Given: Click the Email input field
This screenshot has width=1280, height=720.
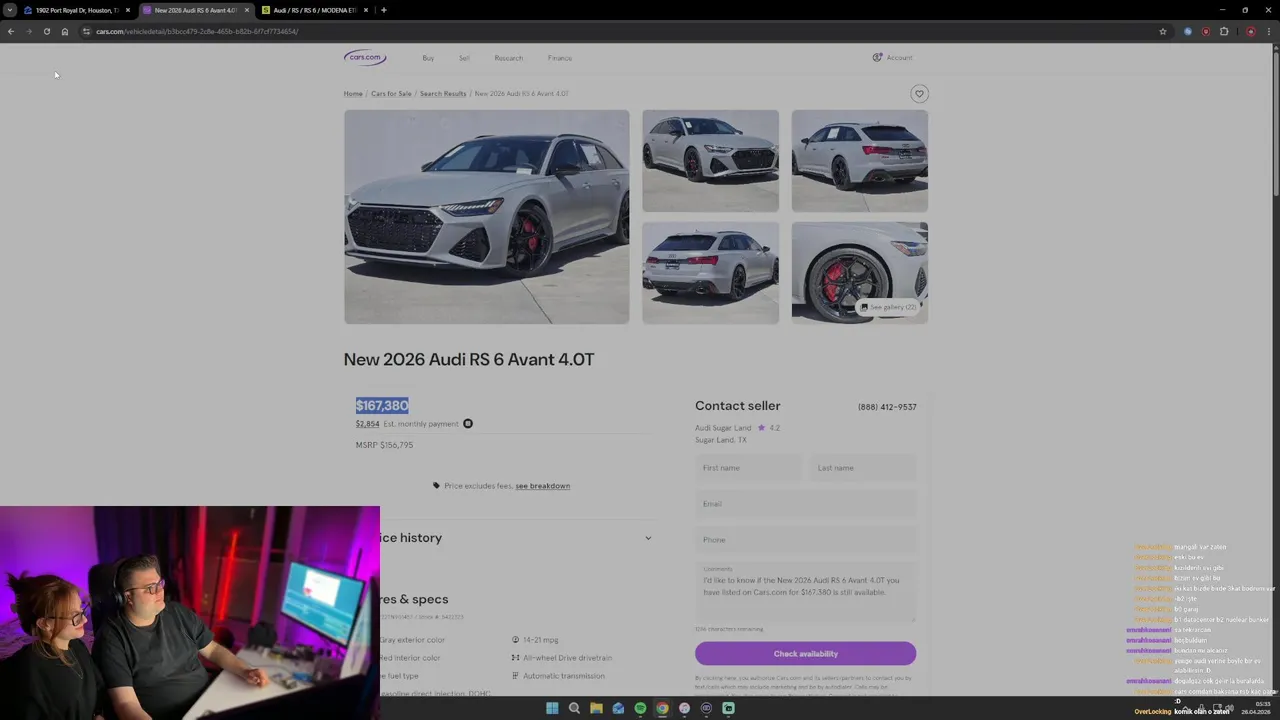Looking at the screenshot, I should point(805,504).
